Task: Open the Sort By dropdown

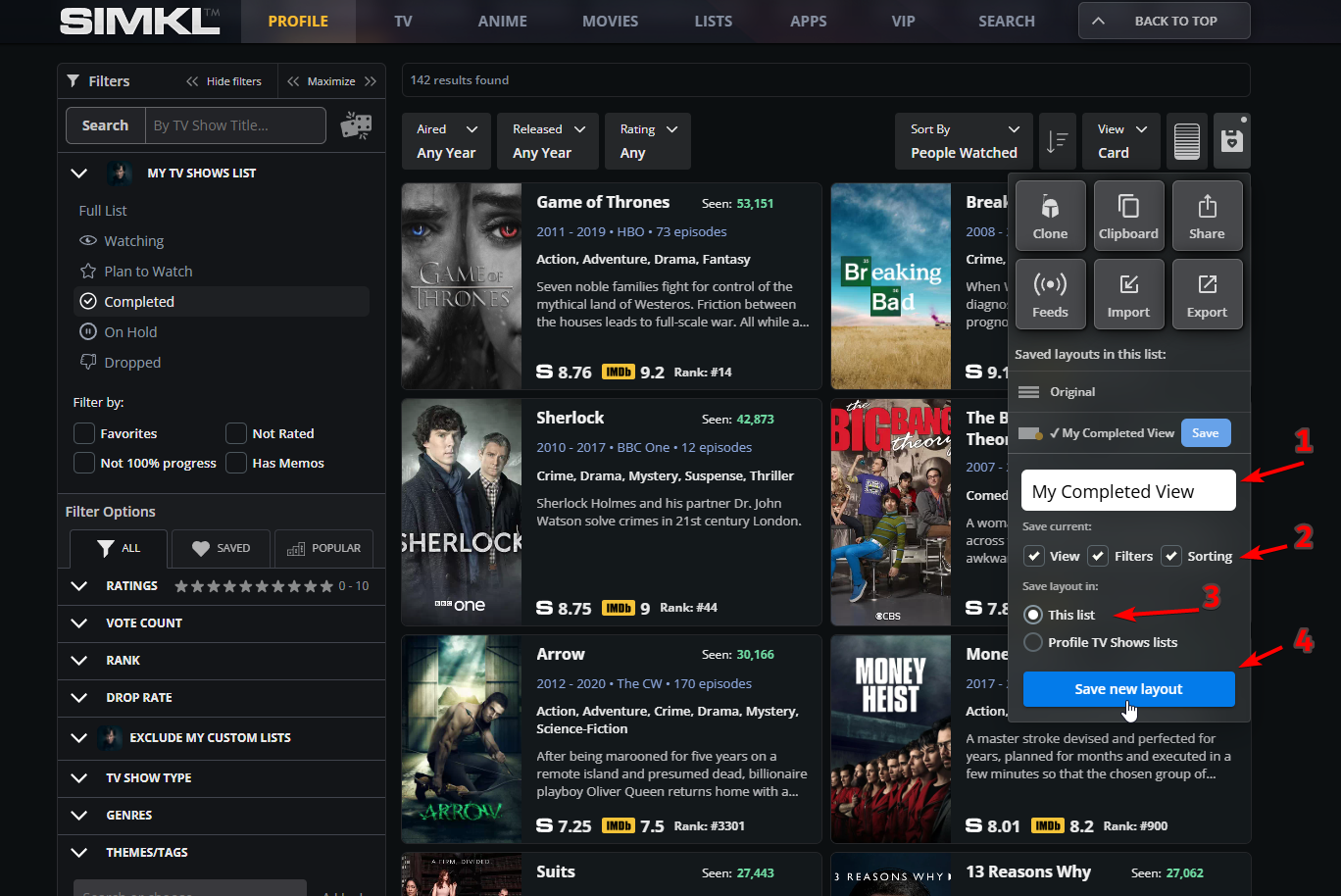Action: tap(964, 141)
